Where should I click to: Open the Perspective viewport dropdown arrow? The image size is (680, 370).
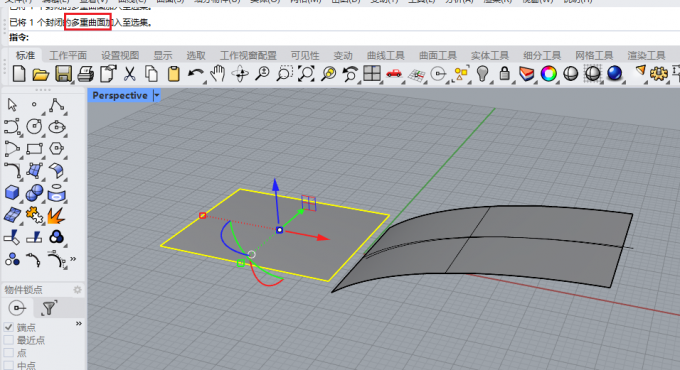tap(157, 95)
